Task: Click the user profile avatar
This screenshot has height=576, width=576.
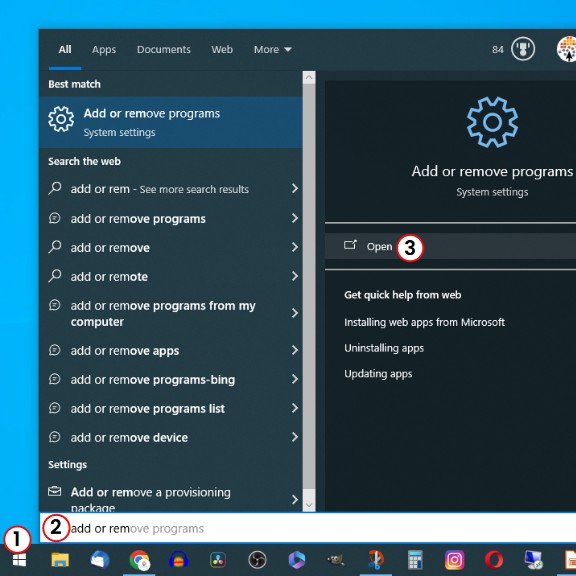Action: [x=567, y=49]
